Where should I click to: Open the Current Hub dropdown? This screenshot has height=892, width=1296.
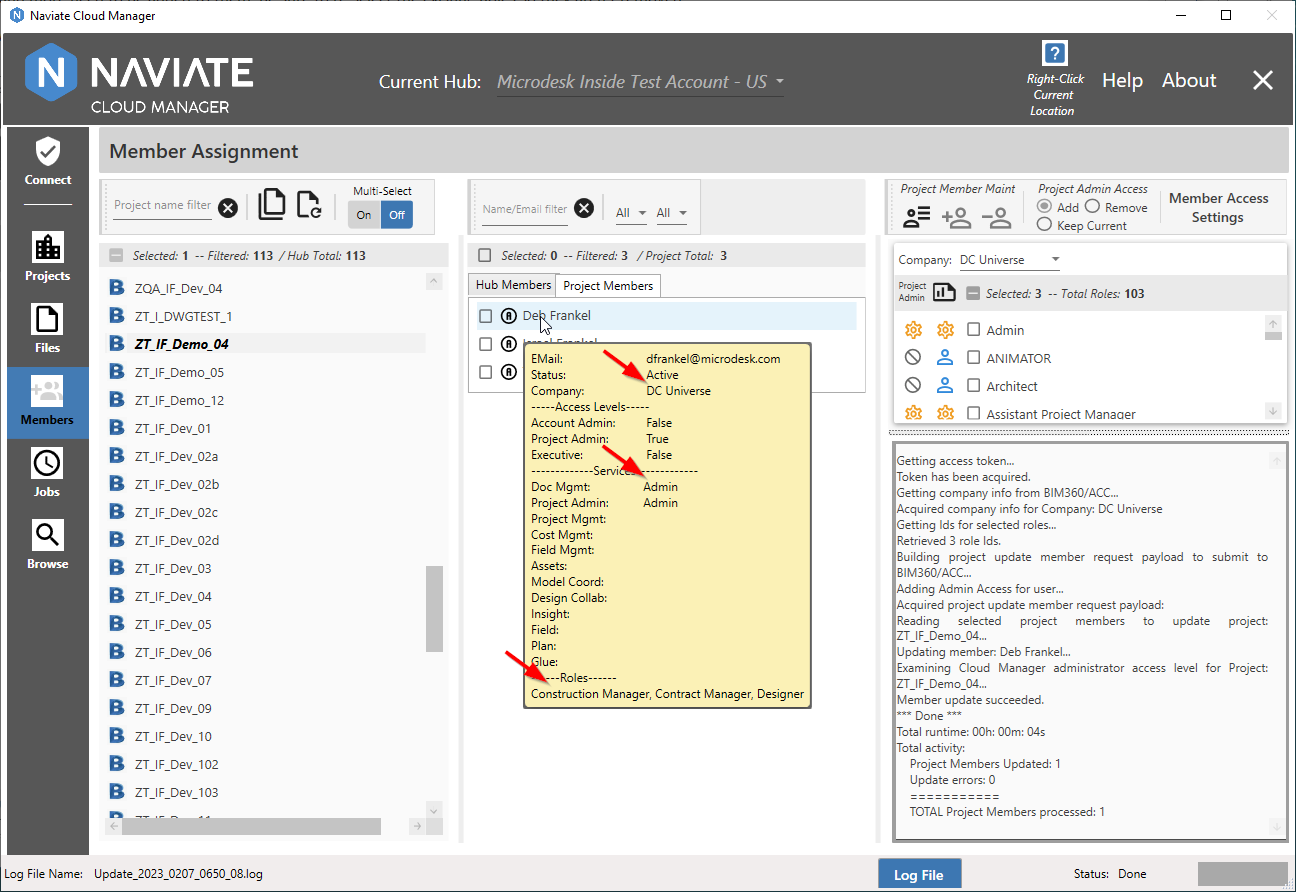click(640, 82)
